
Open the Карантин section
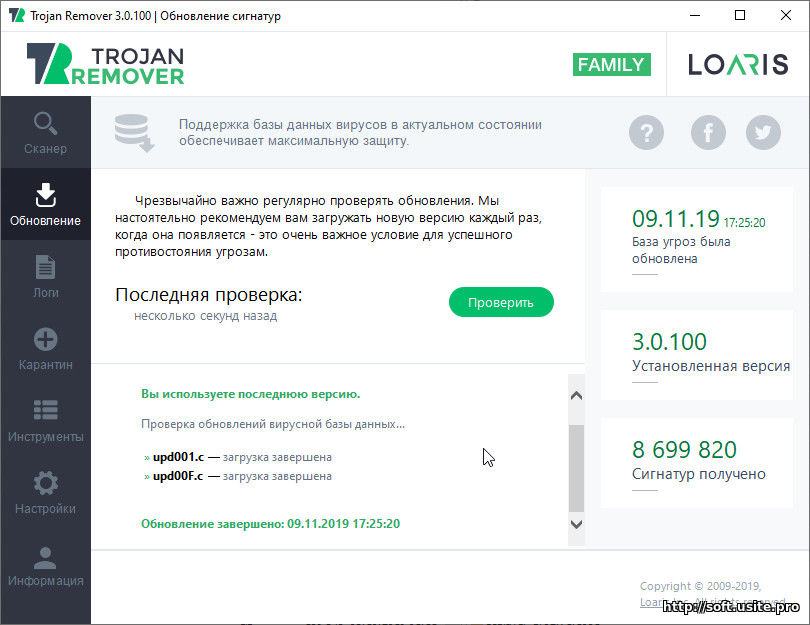(x=45, y=349)
